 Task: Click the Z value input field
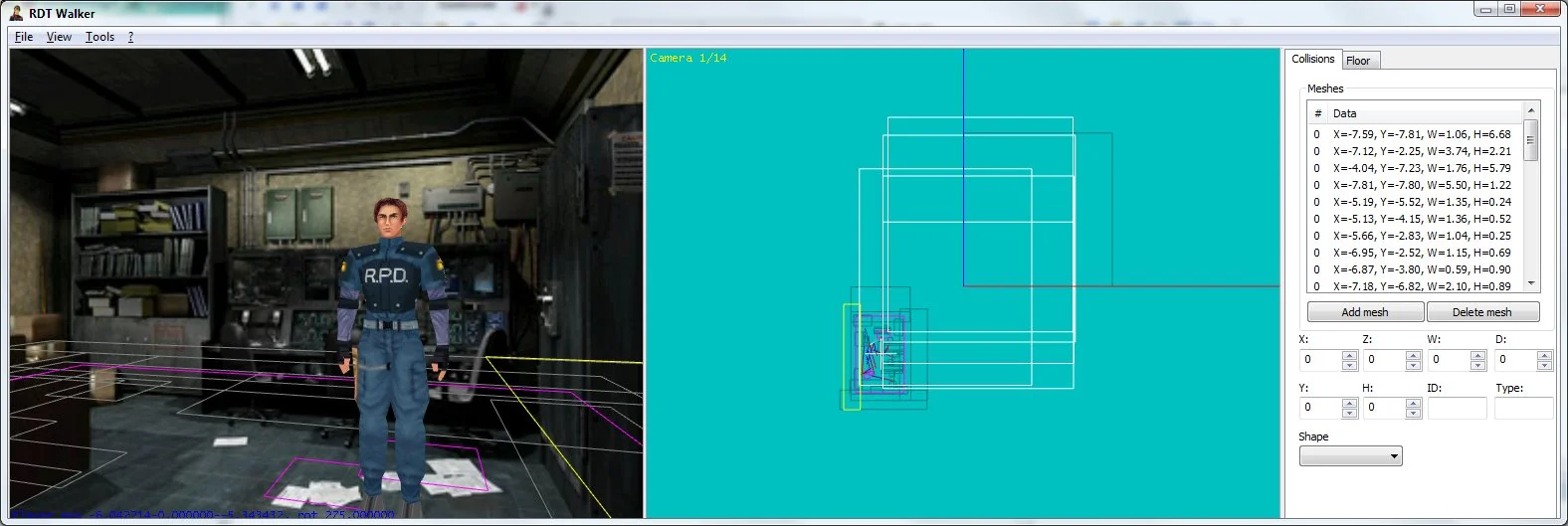click(x=1384, y=360)
